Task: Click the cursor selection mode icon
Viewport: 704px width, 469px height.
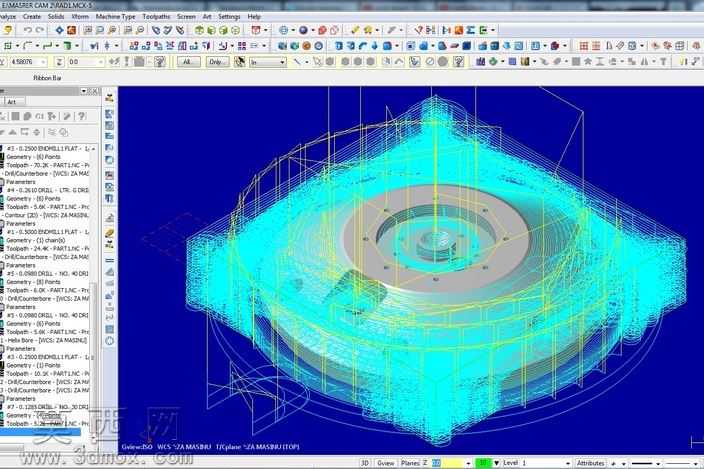Action: (x=239, y=62)
